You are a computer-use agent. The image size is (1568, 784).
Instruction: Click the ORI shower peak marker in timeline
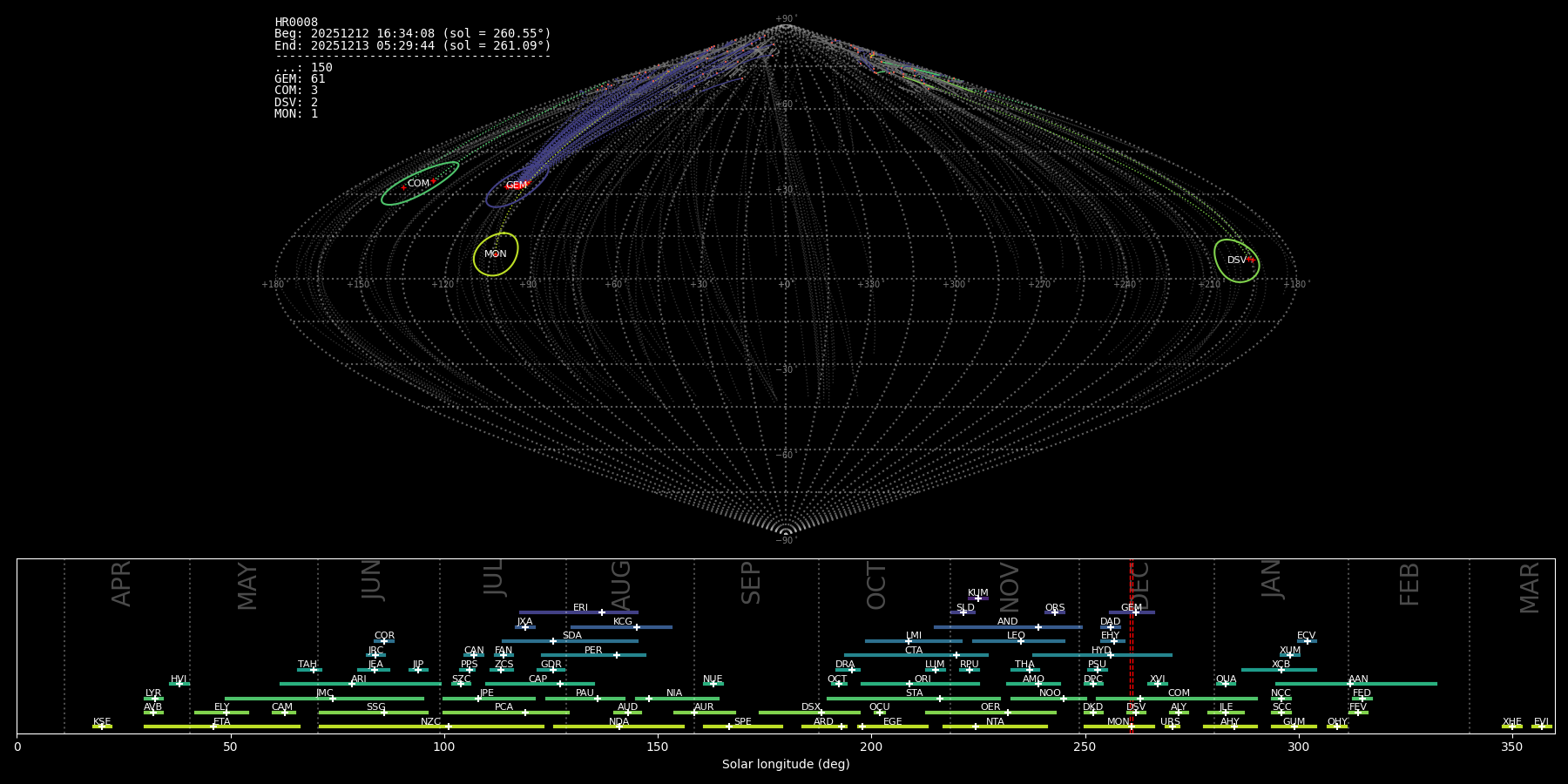(909, 684)
